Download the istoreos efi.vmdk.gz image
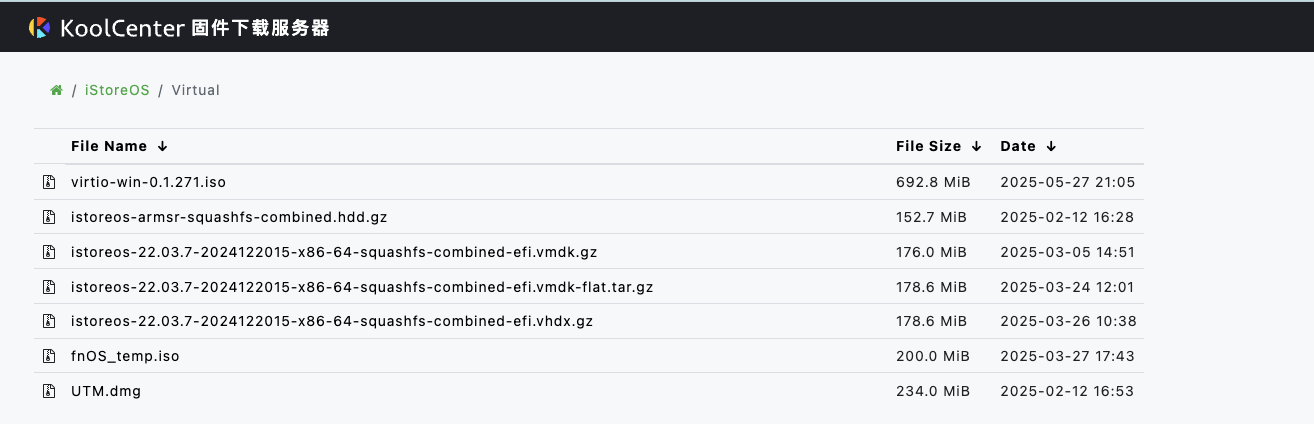1314x424 pixels. (x=334, y=252)
